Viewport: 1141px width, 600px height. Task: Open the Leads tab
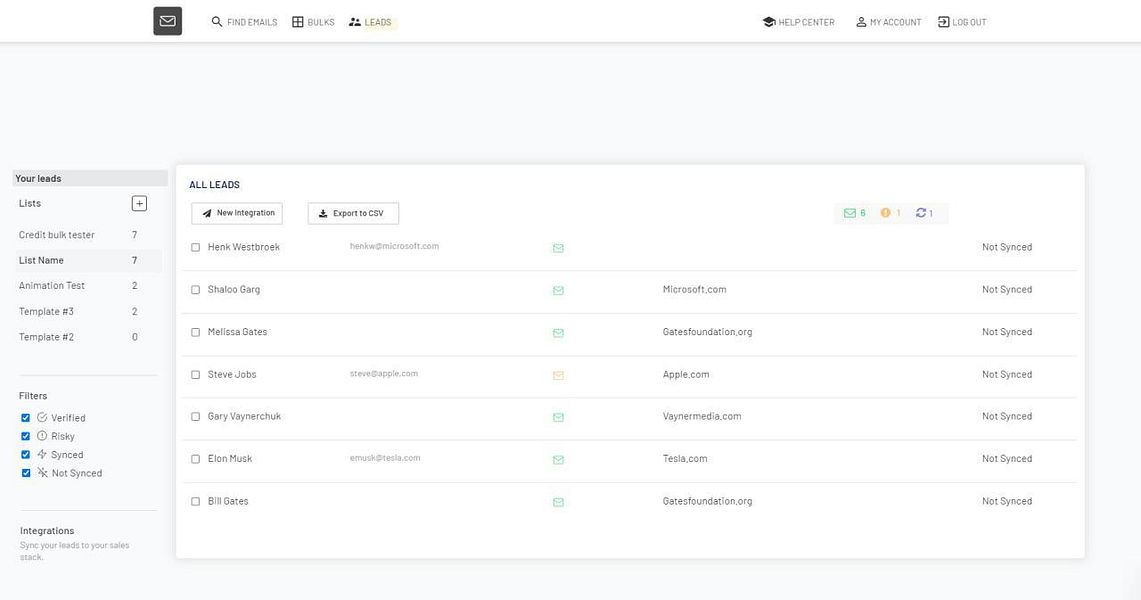(370, 22)
